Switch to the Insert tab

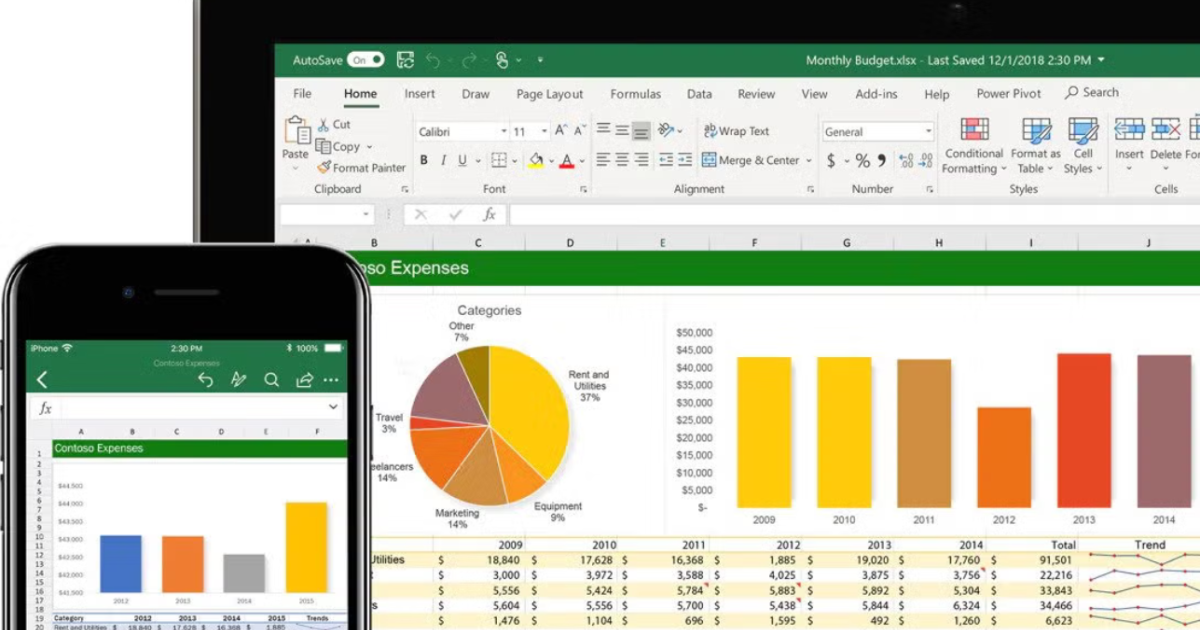(420, 94)
